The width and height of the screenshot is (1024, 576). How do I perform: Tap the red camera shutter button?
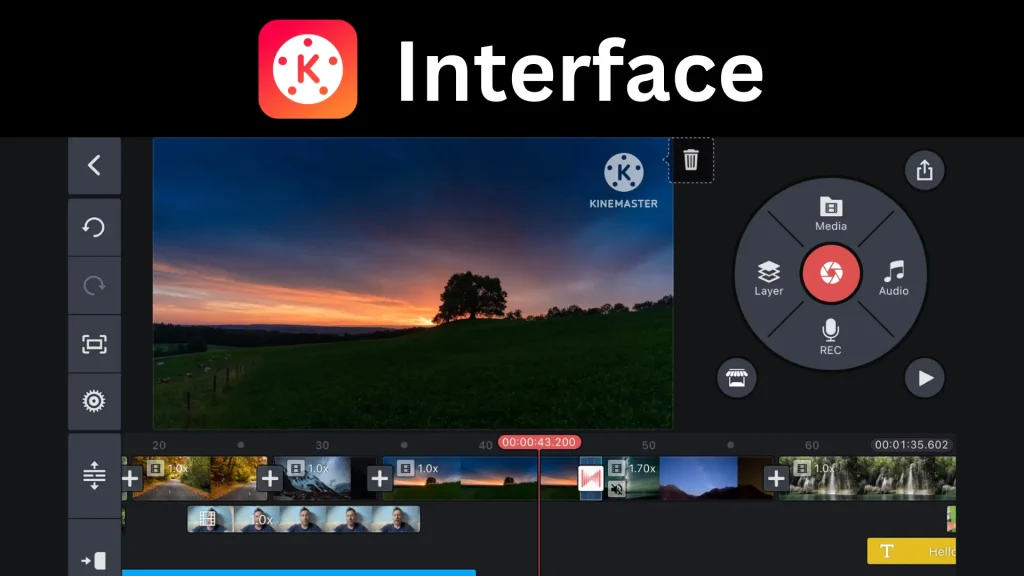pyautogui.click(x=831, y=273)
